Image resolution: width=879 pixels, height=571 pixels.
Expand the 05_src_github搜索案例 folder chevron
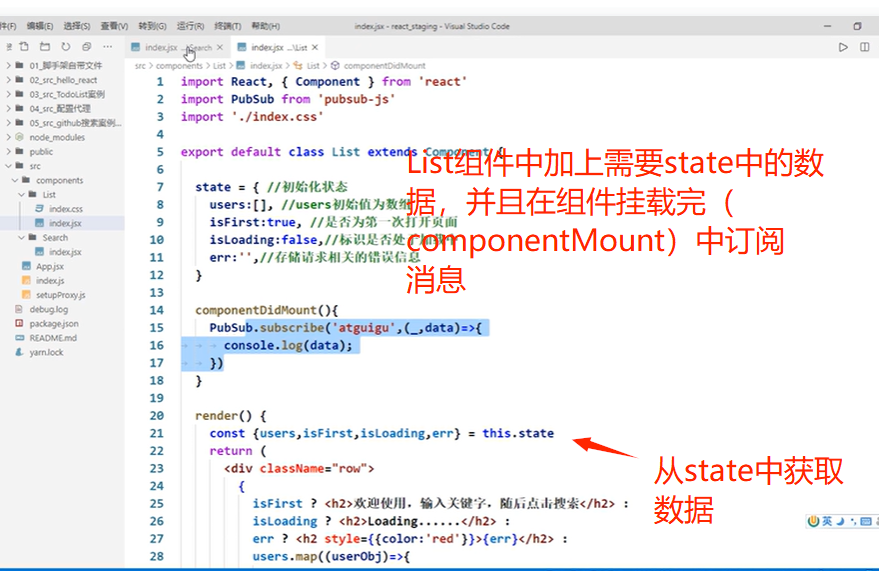coord(8,123)
